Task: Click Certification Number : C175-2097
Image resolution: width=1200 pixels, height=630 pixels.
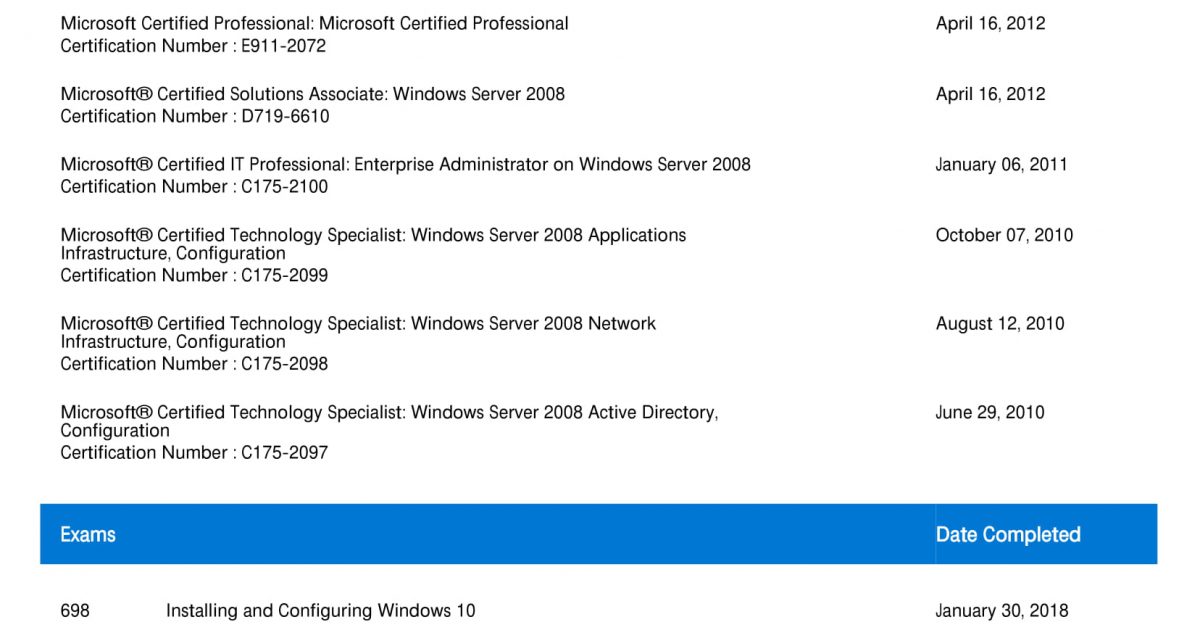Action: point(194,453)
